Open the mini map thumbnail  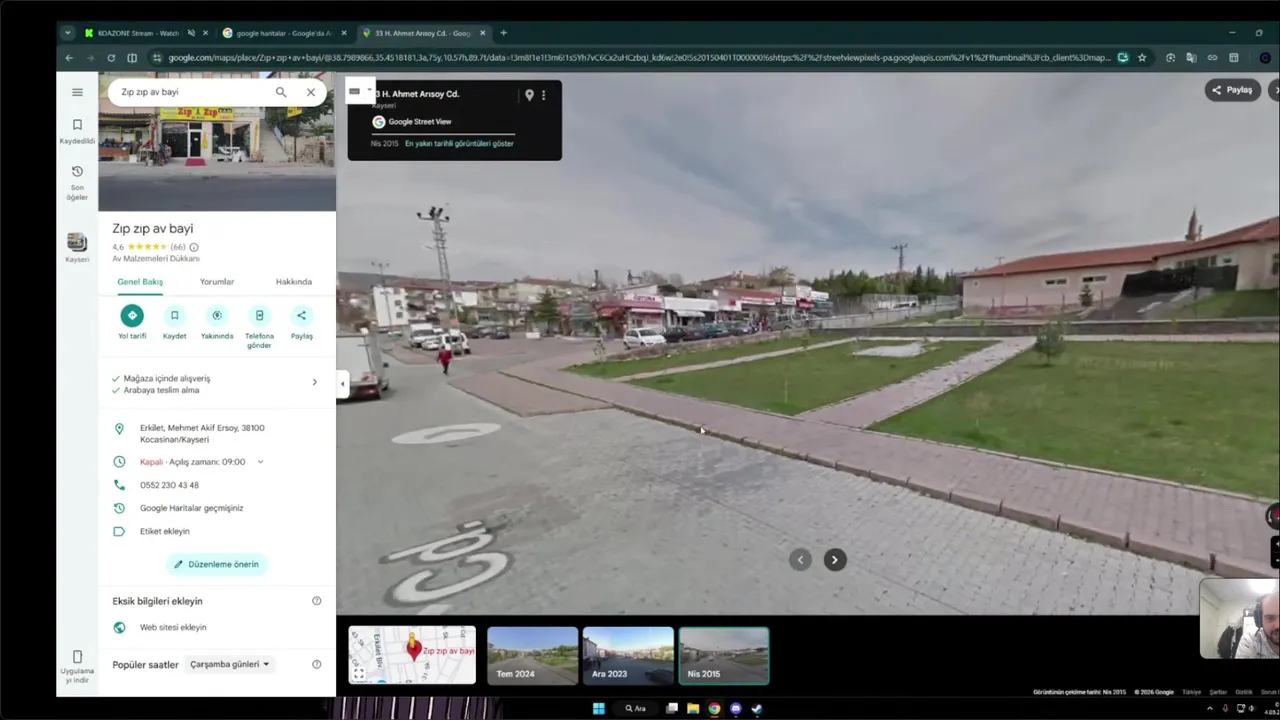click(x=412, y=655)
